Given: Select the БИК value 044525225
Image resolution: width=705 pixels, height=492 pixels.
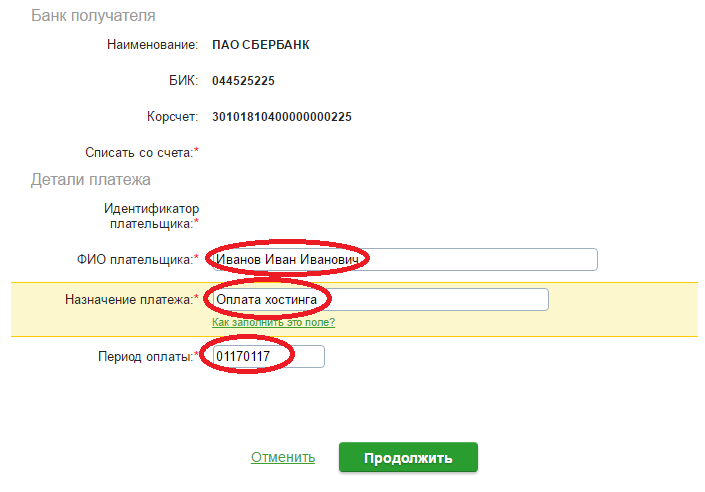Looking at the screenshot, I should pyautogui.click(x=243, y=80).
